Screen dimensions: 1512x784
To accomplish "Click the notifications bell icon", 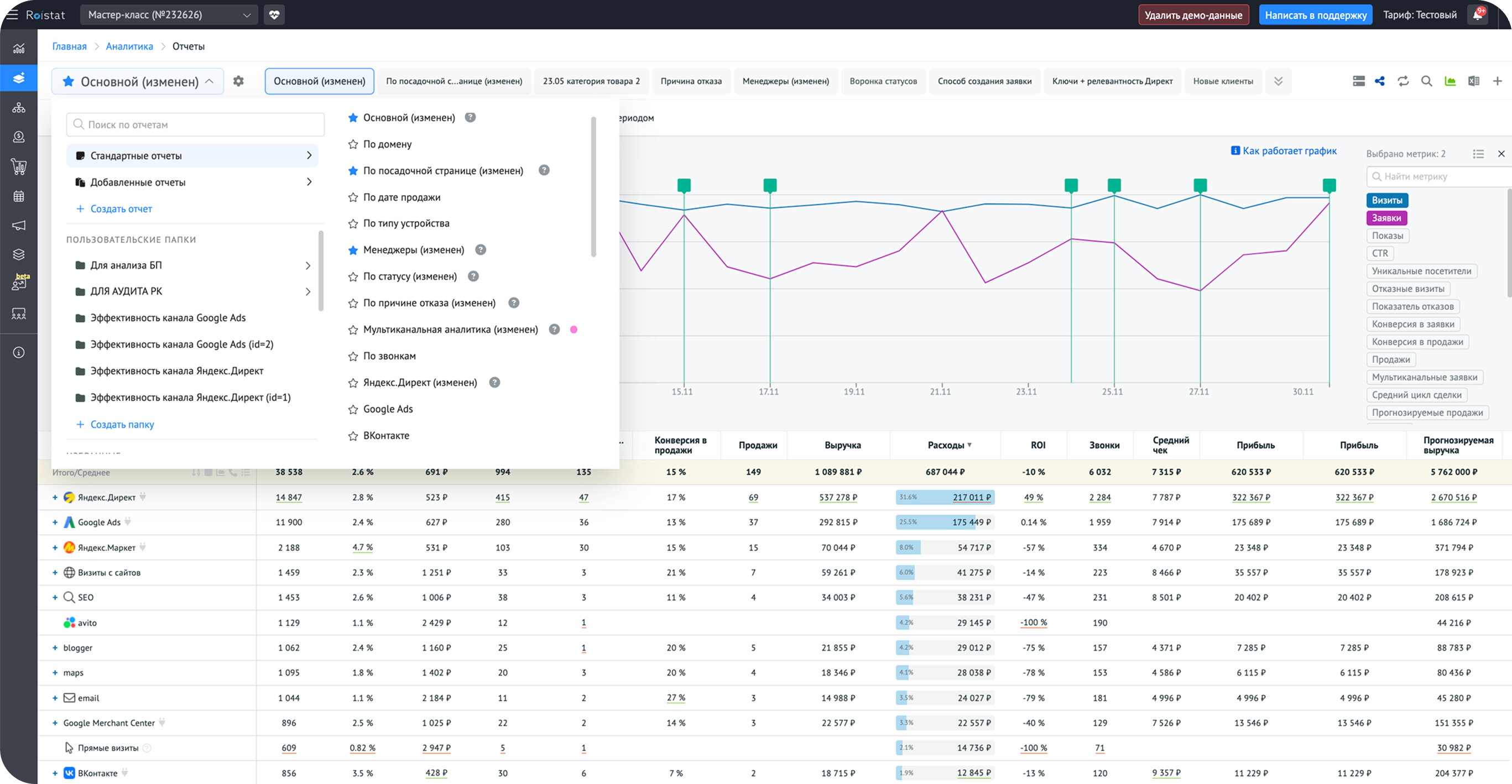I will coord(1477,15).
